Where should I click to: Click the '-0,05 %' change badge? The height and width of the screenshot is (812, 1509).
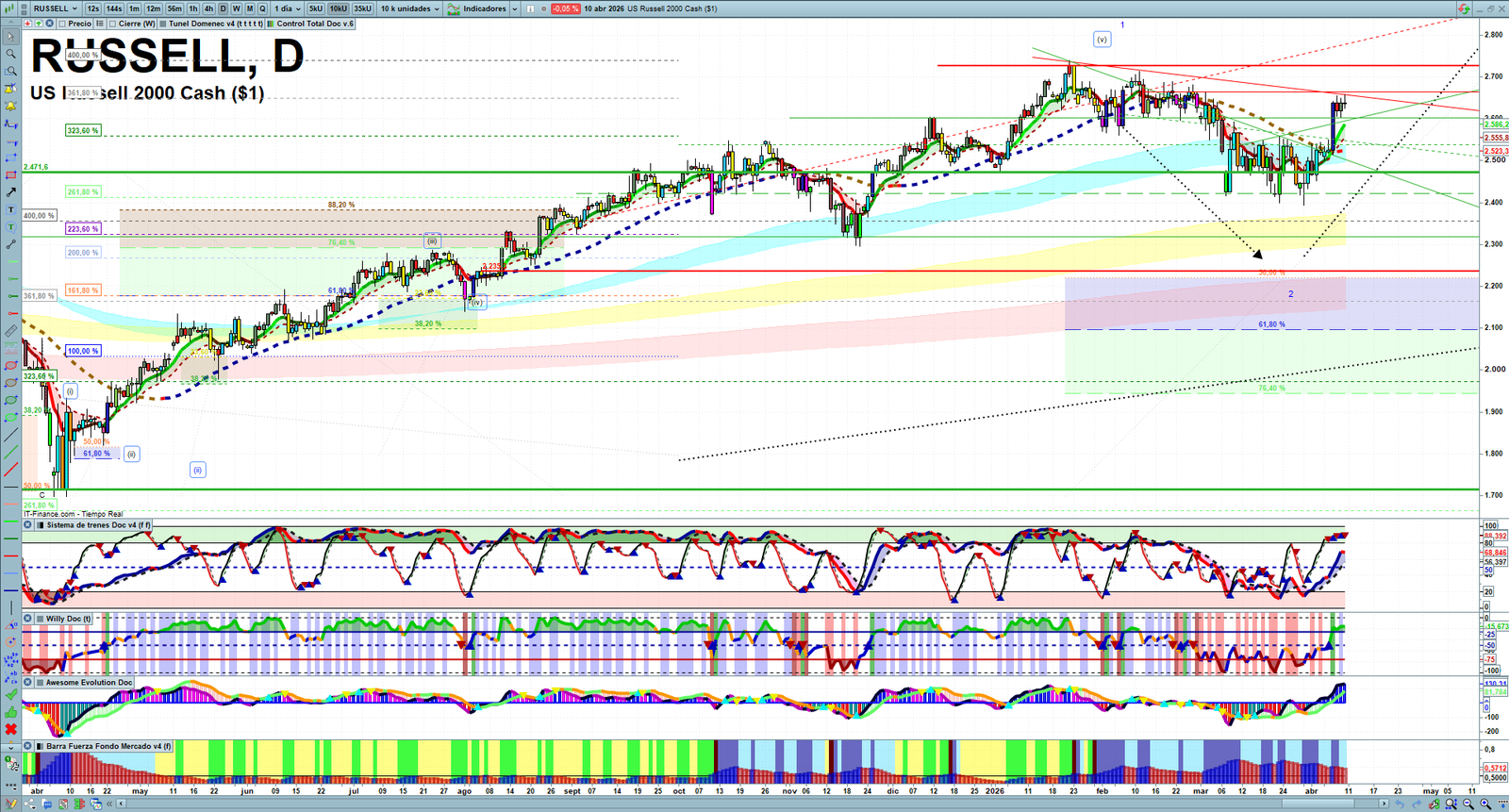point(565,8)
